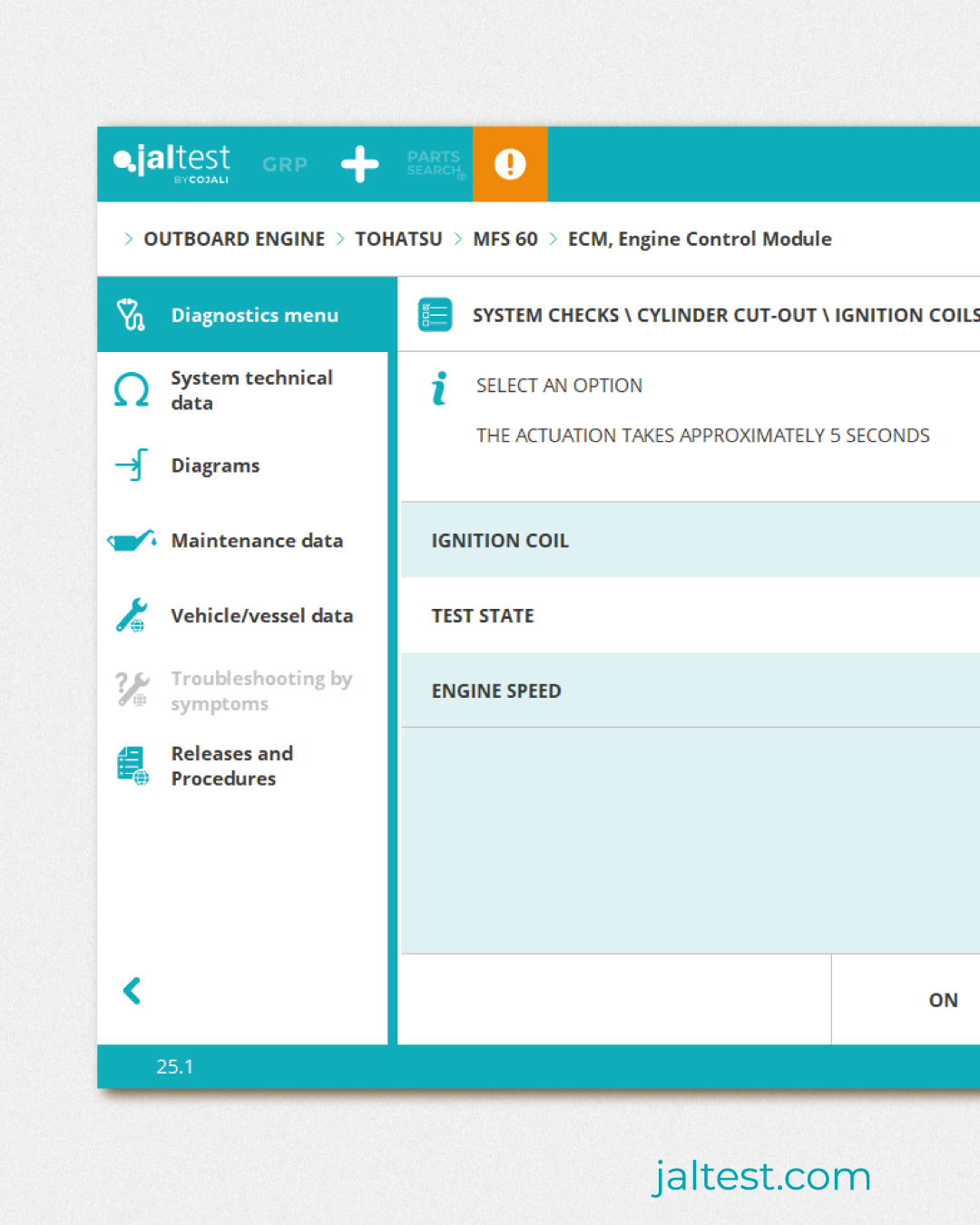Open Parts Search
The image size is (980, 1225).
pos(435,164)
